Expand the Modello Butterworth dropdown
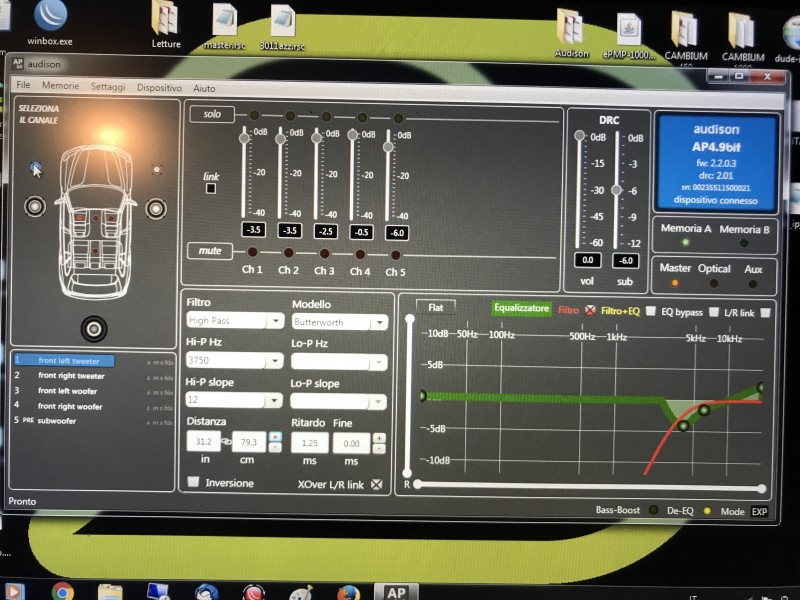This screenshot has height=600, width=800. point(340,322)
